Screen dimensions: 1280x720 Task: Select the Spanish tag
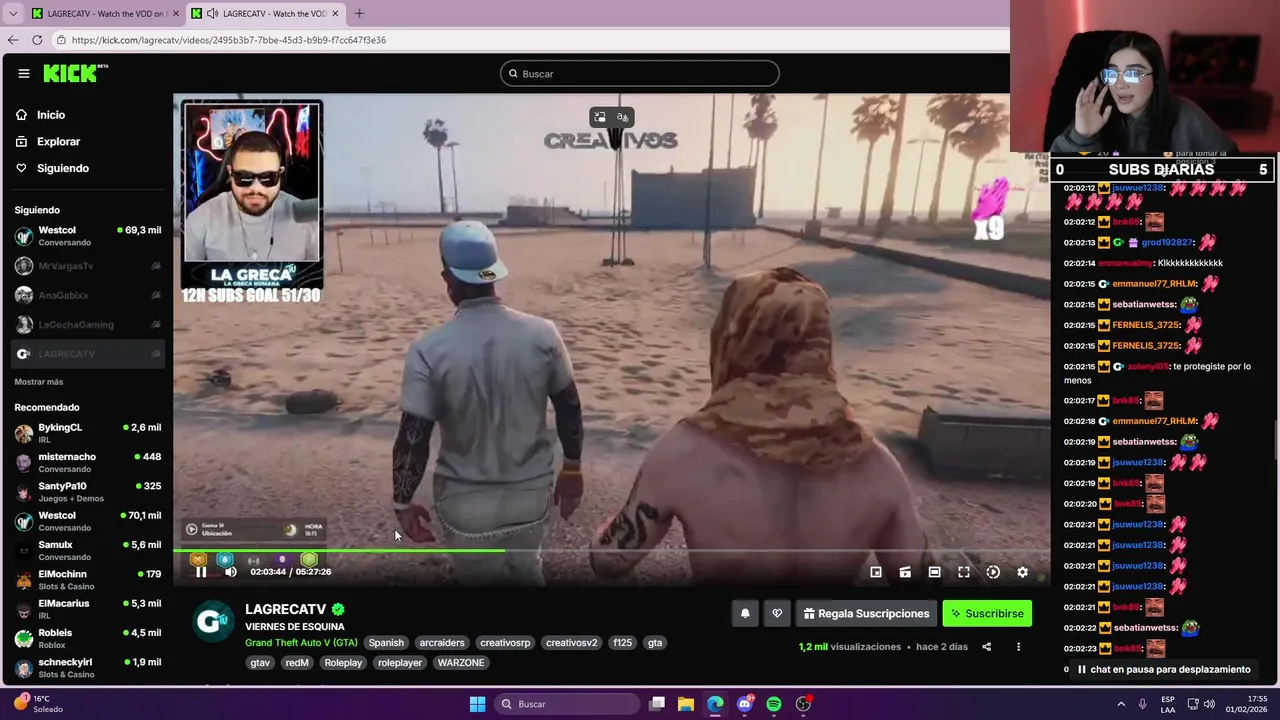(386, 643)
